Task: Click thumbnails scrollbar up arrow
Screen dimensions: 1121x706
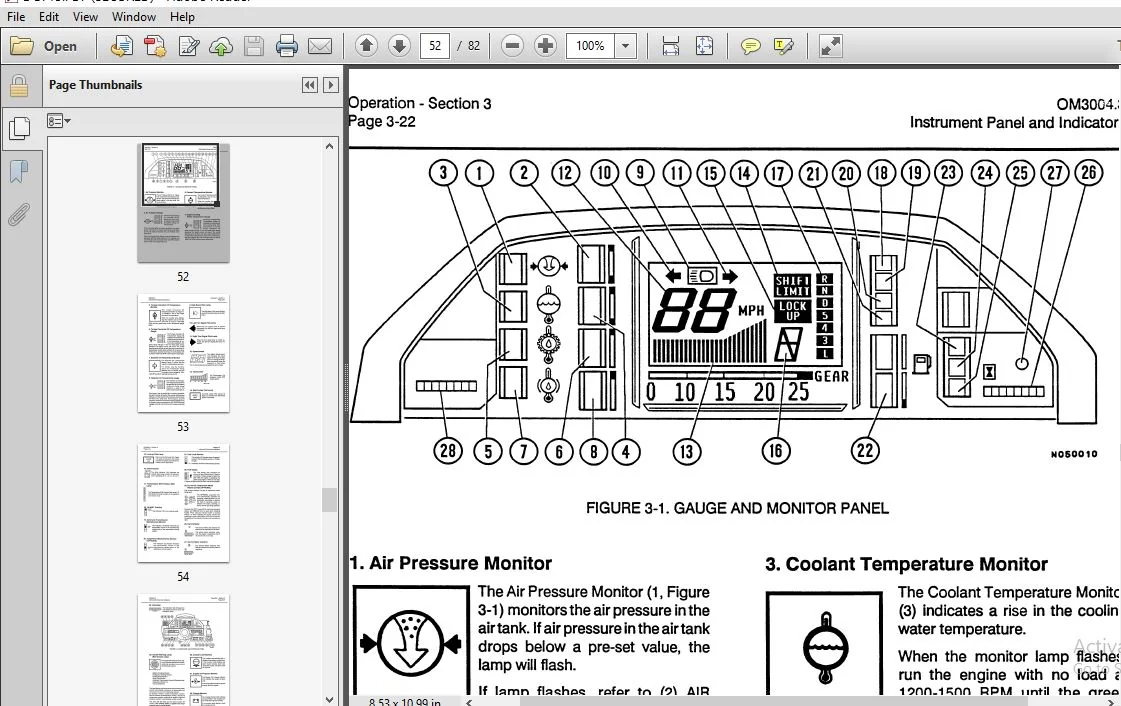Action: (330, 146)
